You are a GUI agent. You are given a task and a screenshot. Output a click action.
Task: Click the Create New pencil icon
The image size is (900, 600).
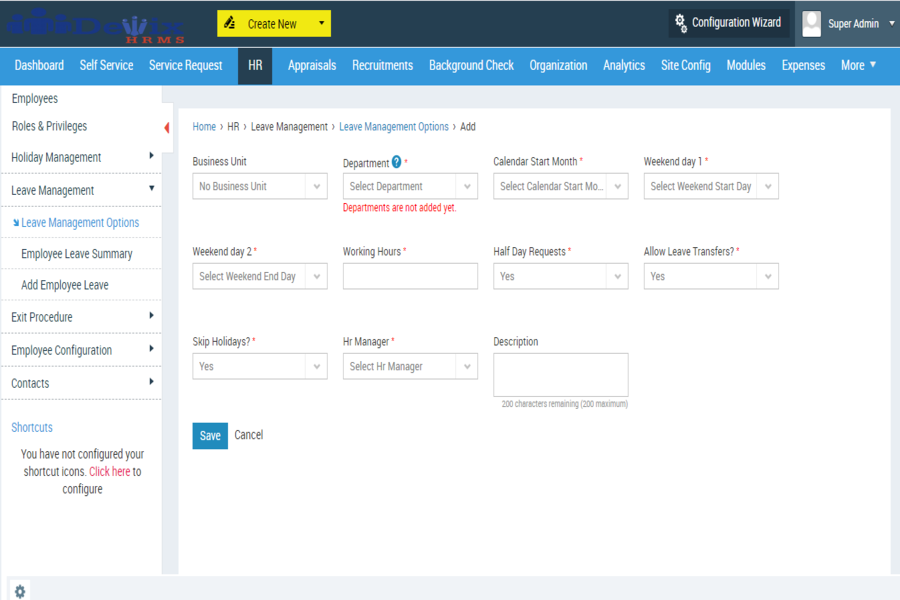pos(230,23)
